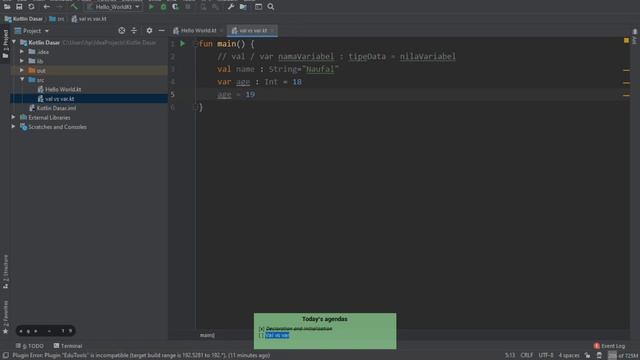The width and height of the screenshot is (640, 360).
Task: Open the Project view dropdown
Action: pos(32,31)
